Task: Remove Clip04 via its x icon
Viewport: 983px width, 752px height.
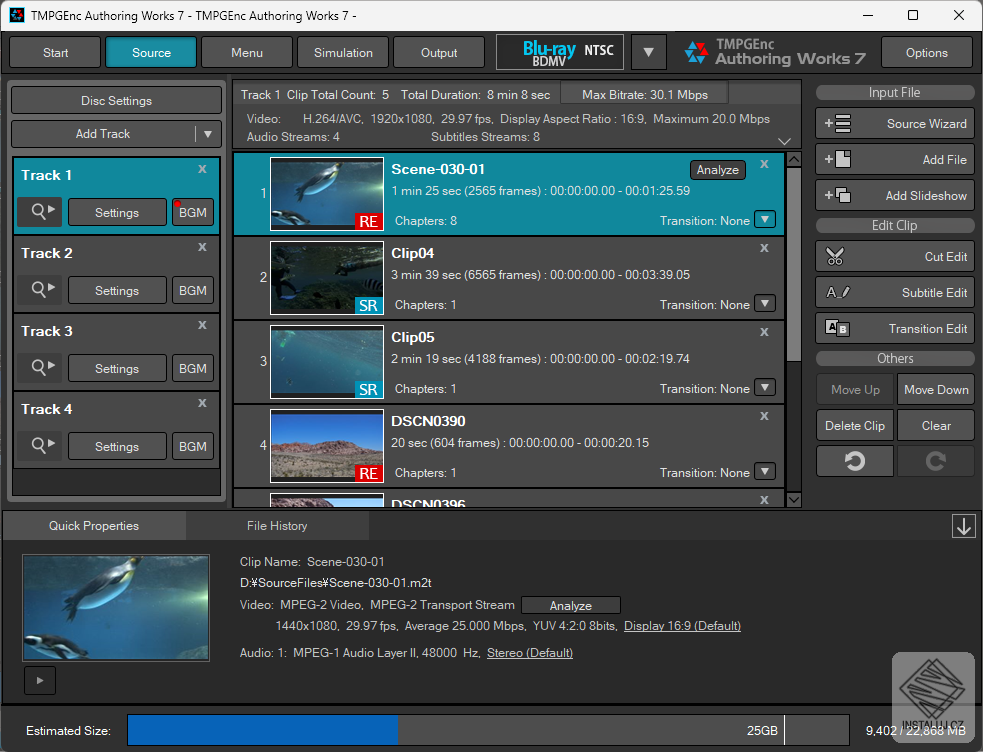Action: click(x=764, y=248)
